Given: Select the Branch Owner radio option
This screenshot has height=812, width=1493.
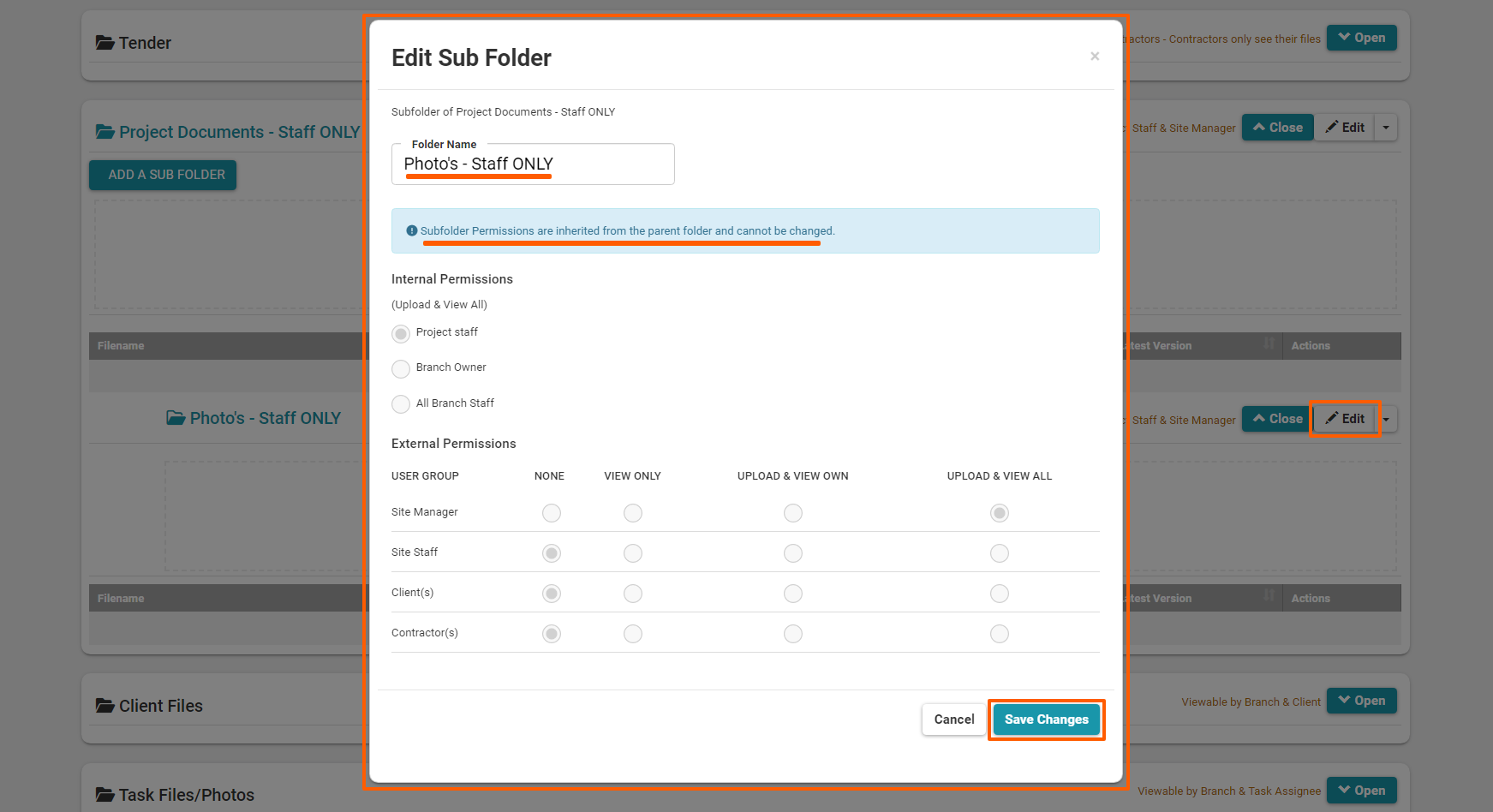Looking at the screenshot, I should pos(401,368).
